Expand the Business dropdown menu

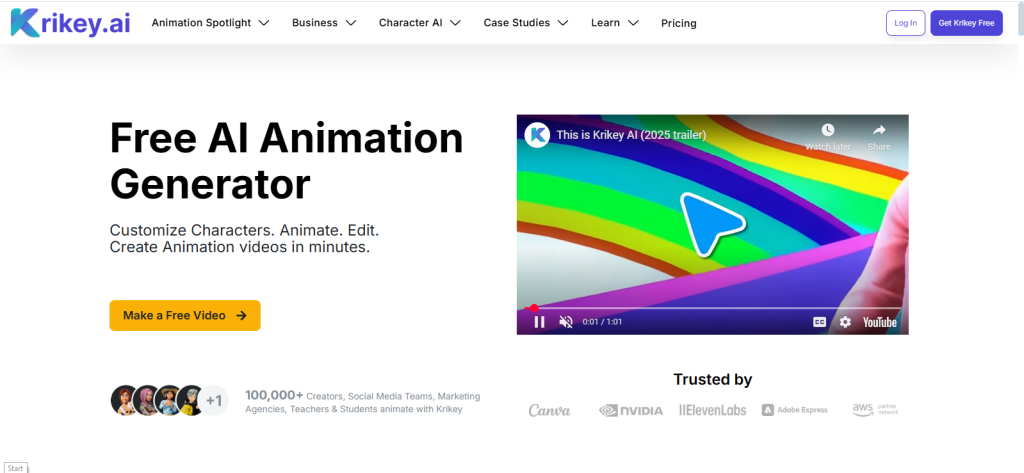324,23
